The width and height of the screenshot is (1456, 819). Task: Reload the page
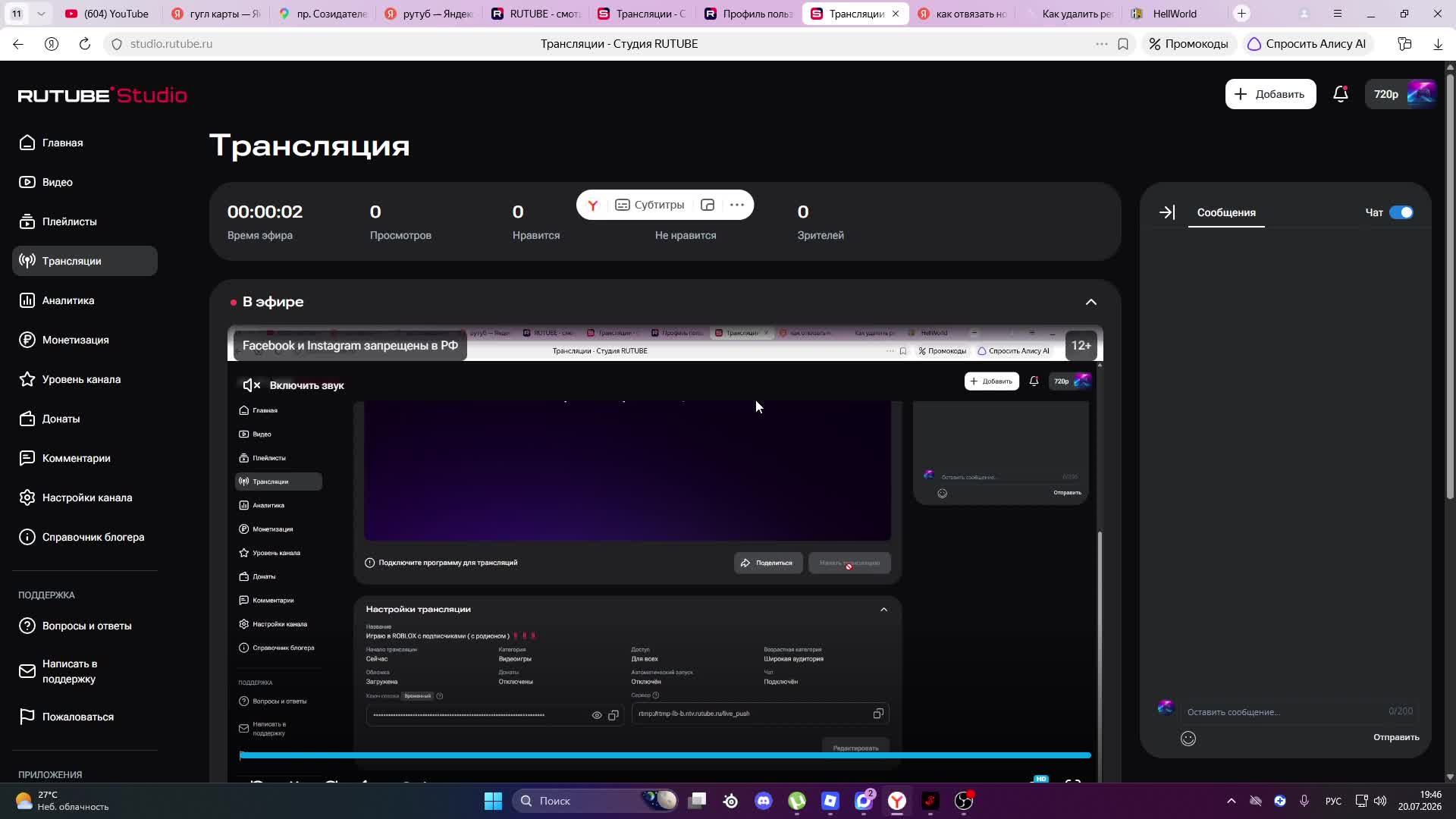pyautogui.click(x=85, y=44)
